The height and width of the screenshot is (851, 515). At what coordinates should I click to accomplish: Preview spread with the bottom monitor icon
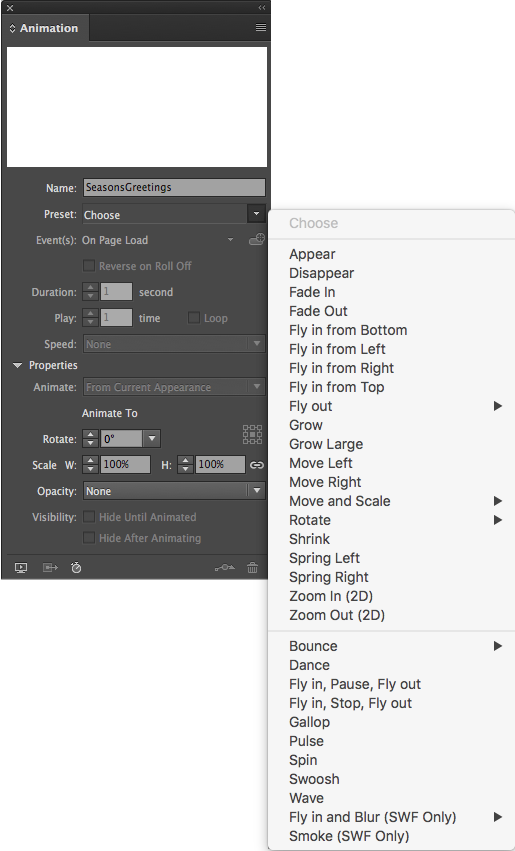pyautogui.click(x=21, y=568)
